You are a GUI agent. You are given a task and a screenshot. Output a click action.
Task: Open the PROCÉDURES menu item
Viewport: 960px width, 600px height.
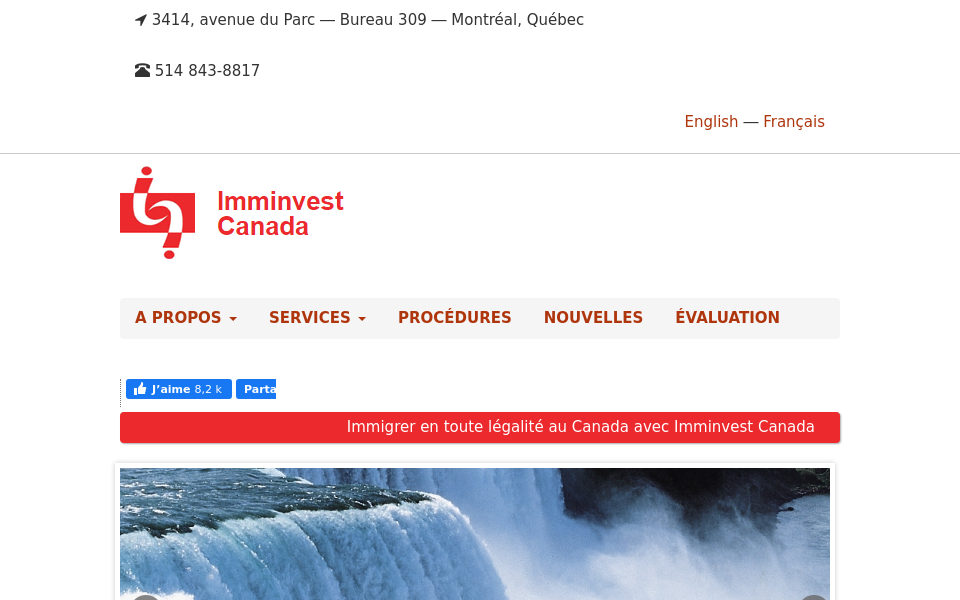pos(455,318)
